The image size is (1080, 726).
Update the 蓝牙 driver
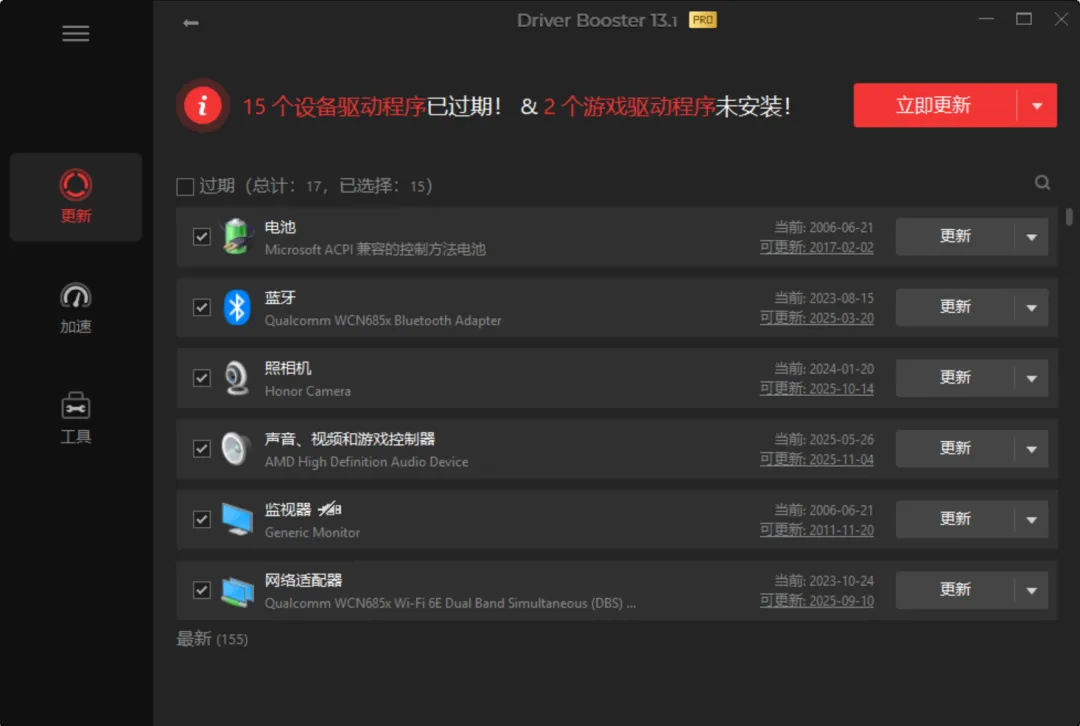tap(955, 307)
